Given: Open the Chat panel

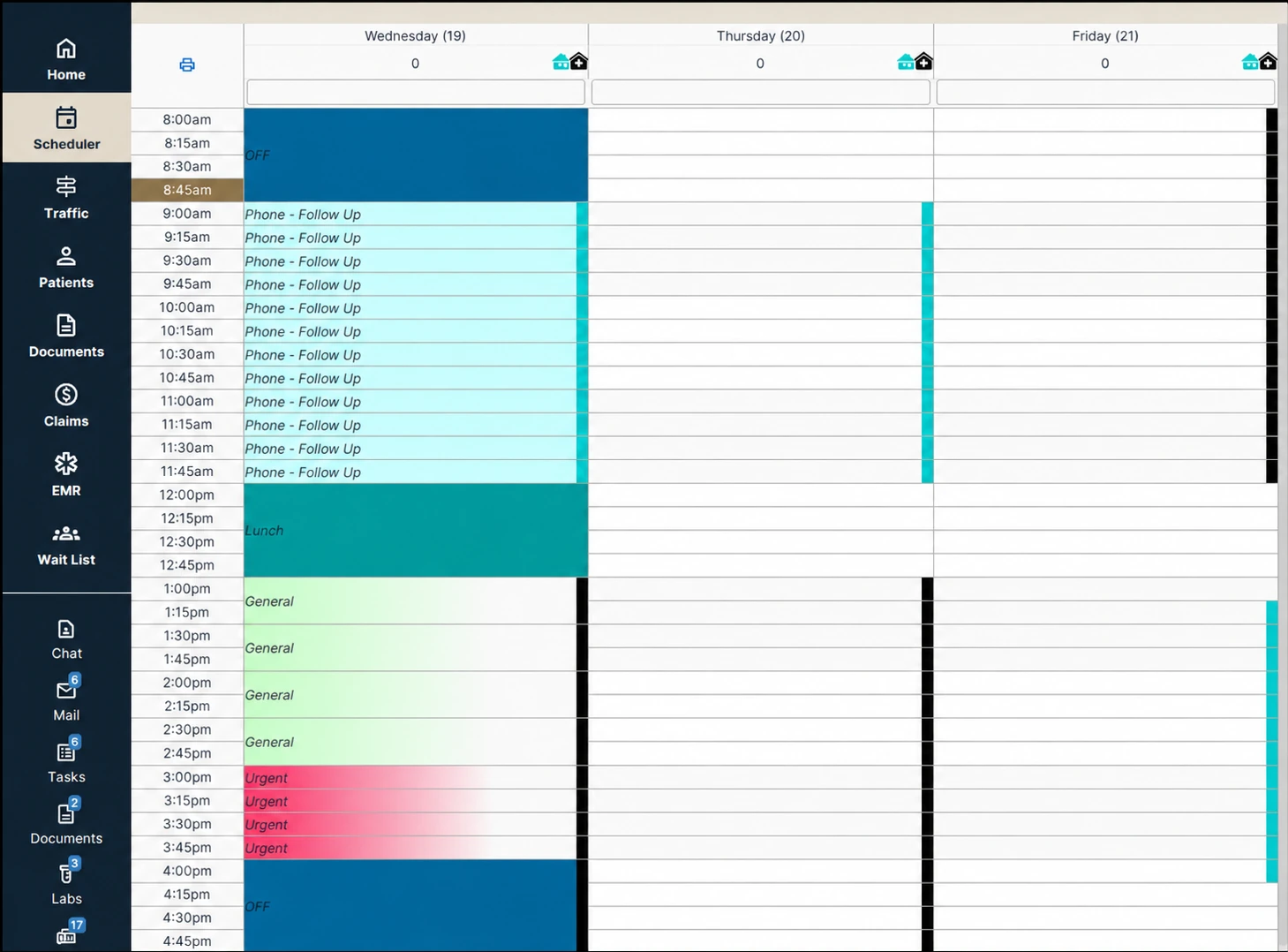Looking at the screenshot, I should pos(66,639).
